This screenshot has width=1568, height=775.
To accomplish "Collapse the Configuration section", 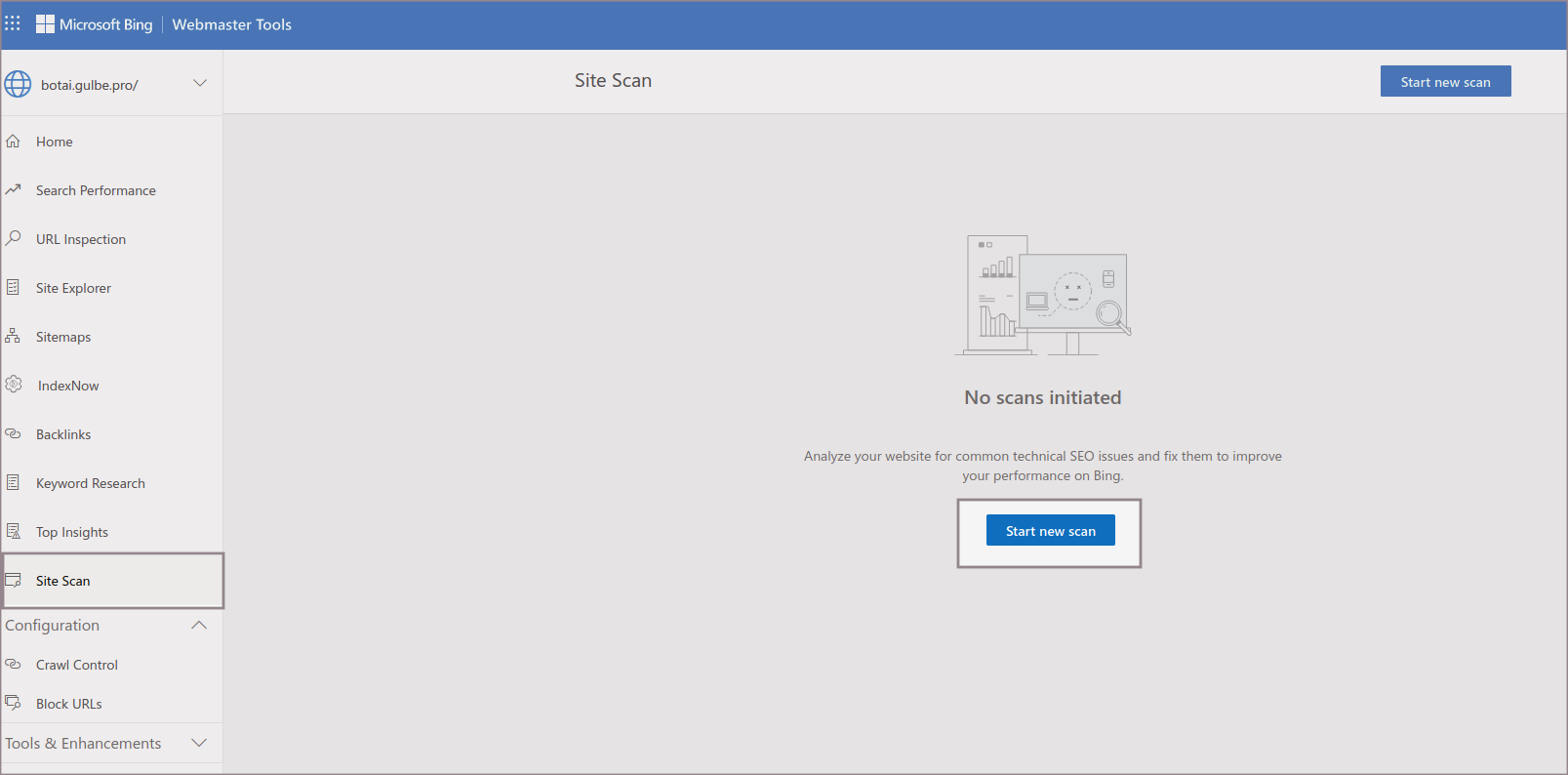I will coord(199,626).
